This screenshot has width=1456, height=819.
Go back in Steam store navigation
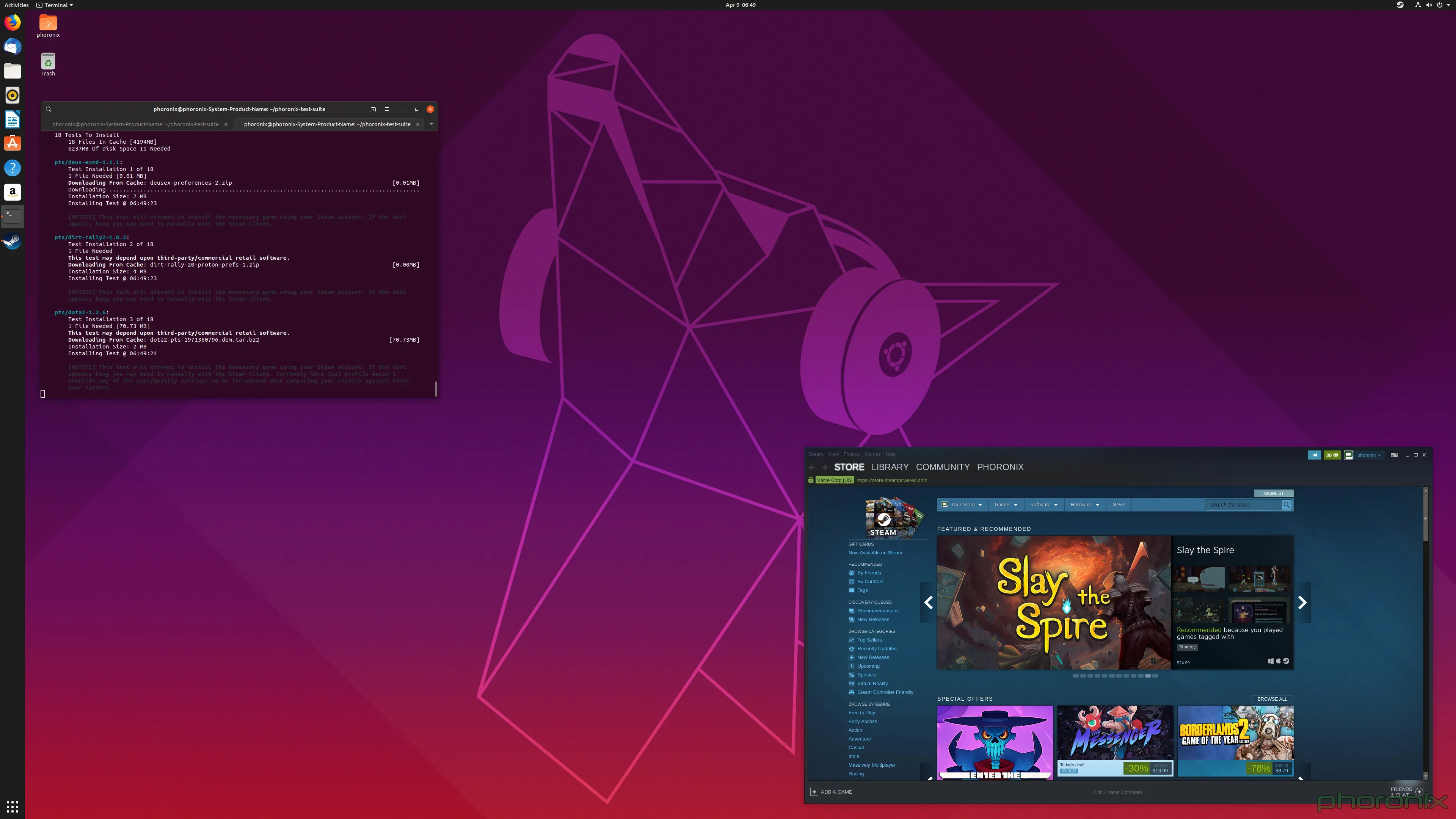[812, 468]
